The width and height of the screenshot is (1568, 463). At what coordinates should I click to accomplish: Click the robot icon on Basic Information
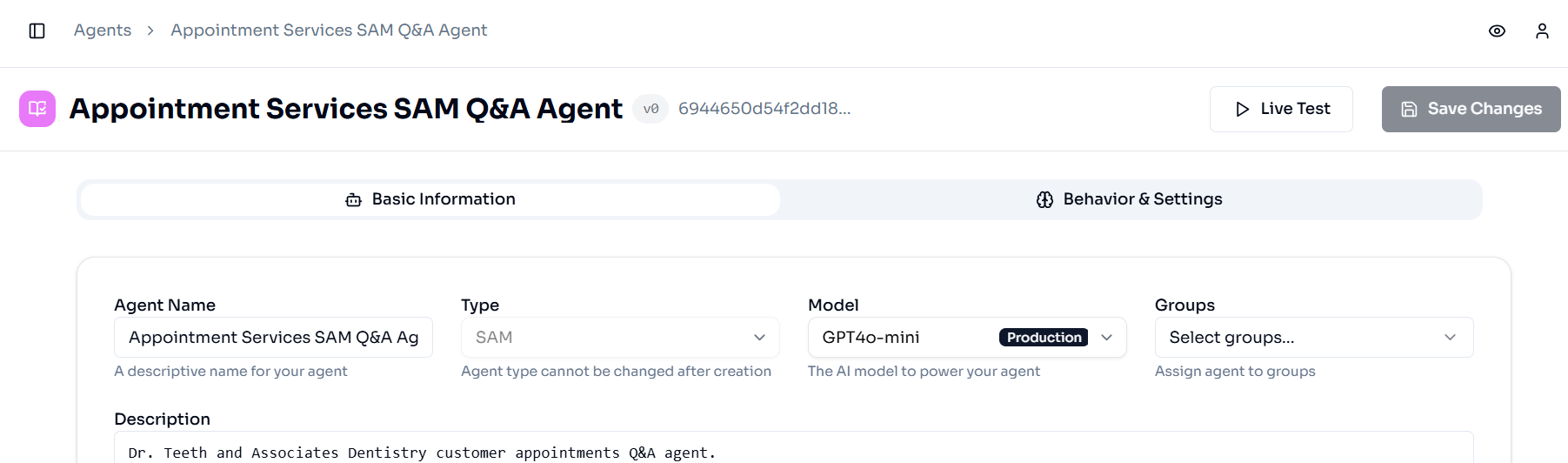353,200
